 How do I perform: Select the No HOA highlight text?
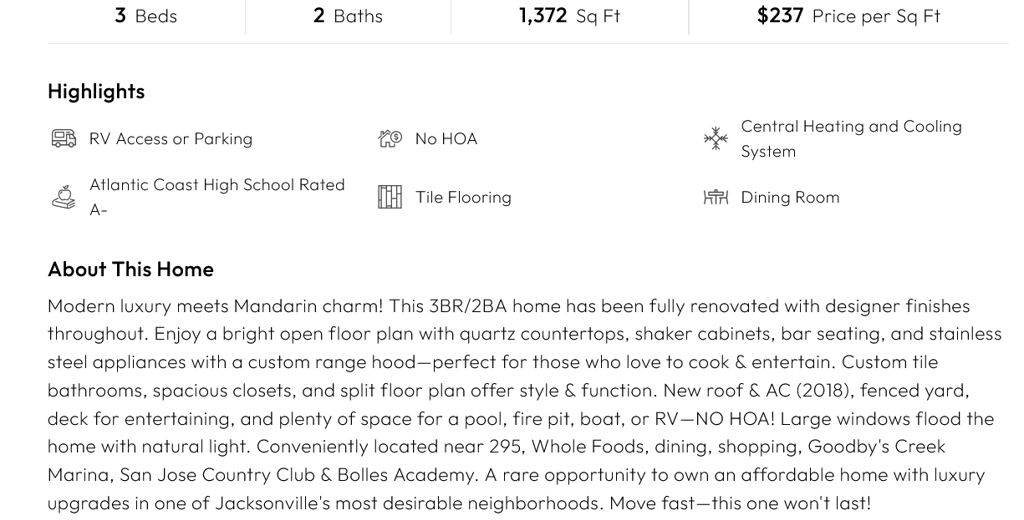pos(446,139)
